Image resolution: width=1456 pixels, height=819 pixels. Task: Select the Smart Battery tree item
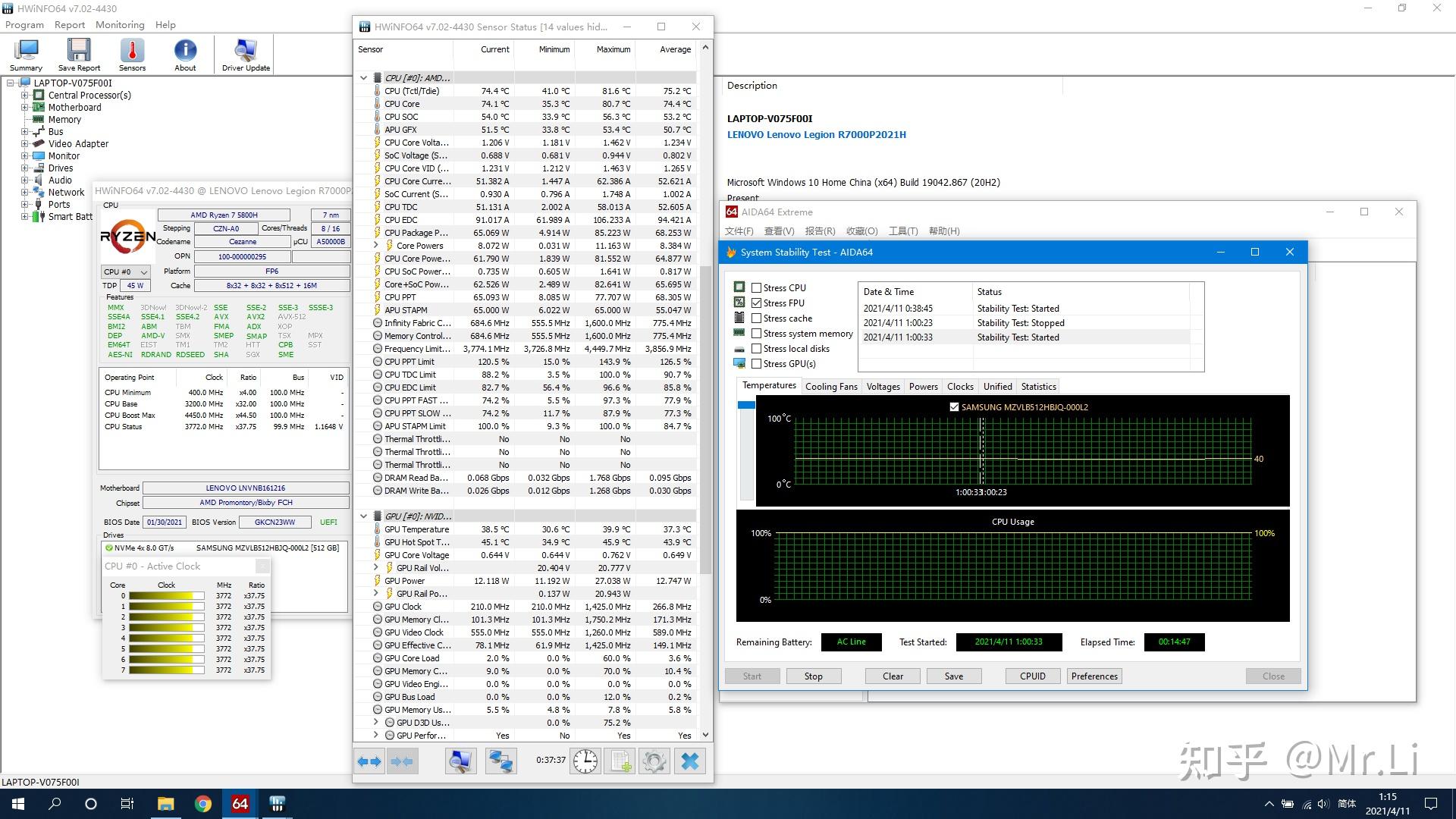click(x=71, y=217)
